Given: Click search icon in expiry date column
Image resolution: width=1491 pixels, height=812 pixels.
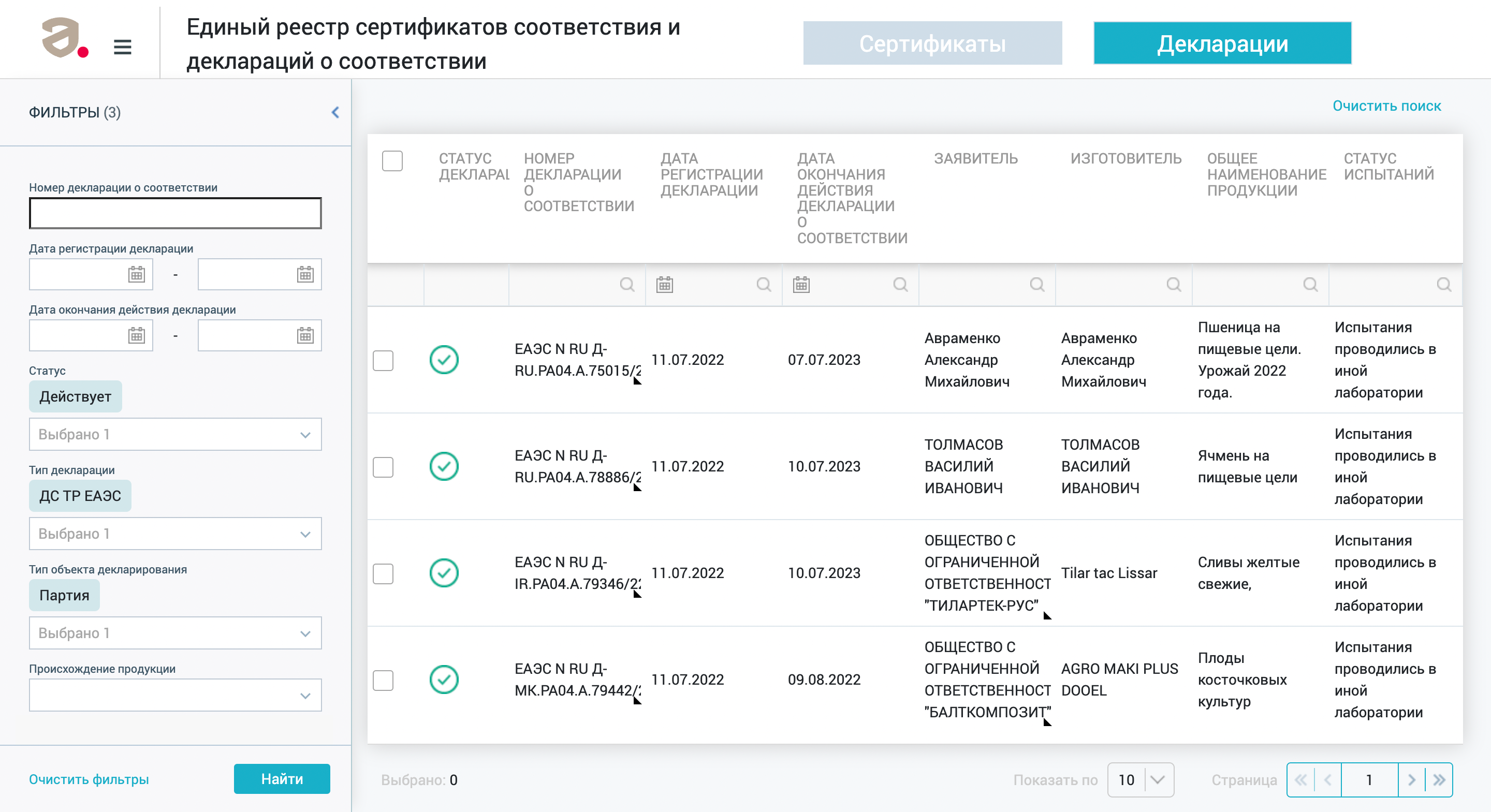Looking at the screenshot, I should tap(900, 284).
